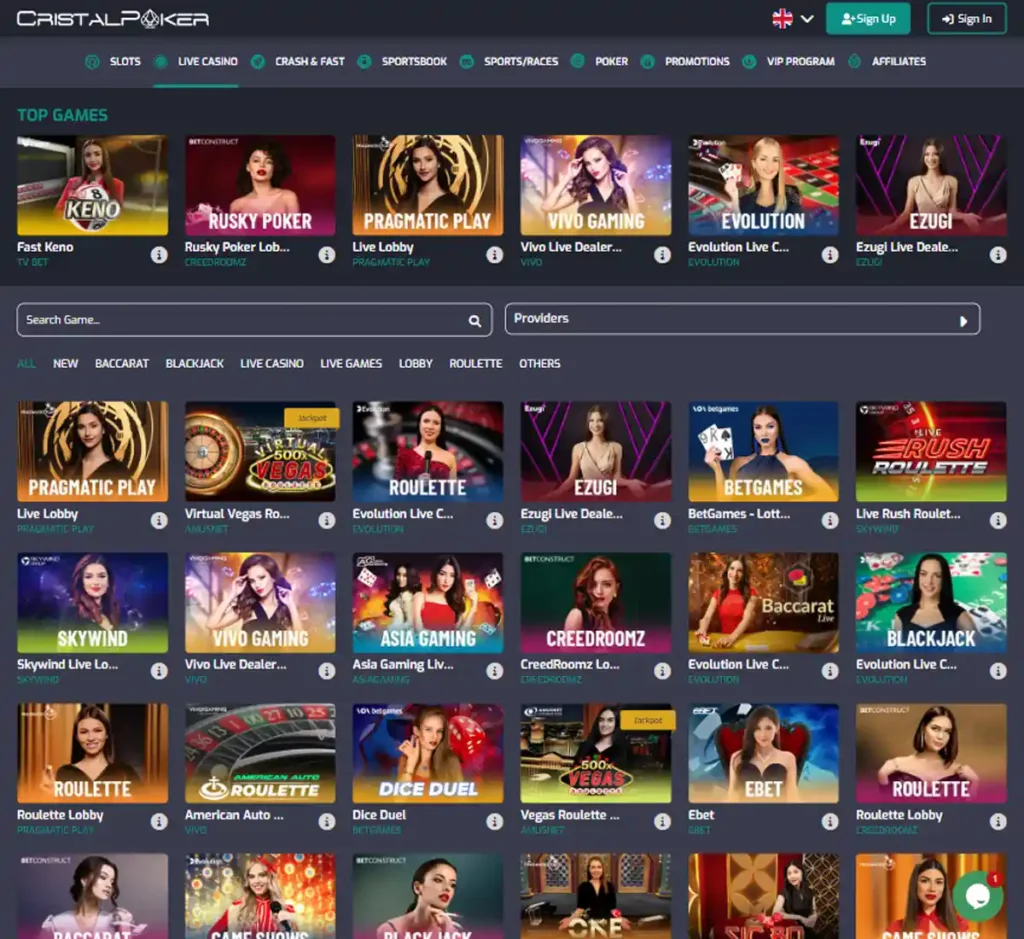Image resolution: width=1024 pixels, height=939 pixels.
Task: Open the Fast Keno thumbnail
Action: [x=92, y=185]
